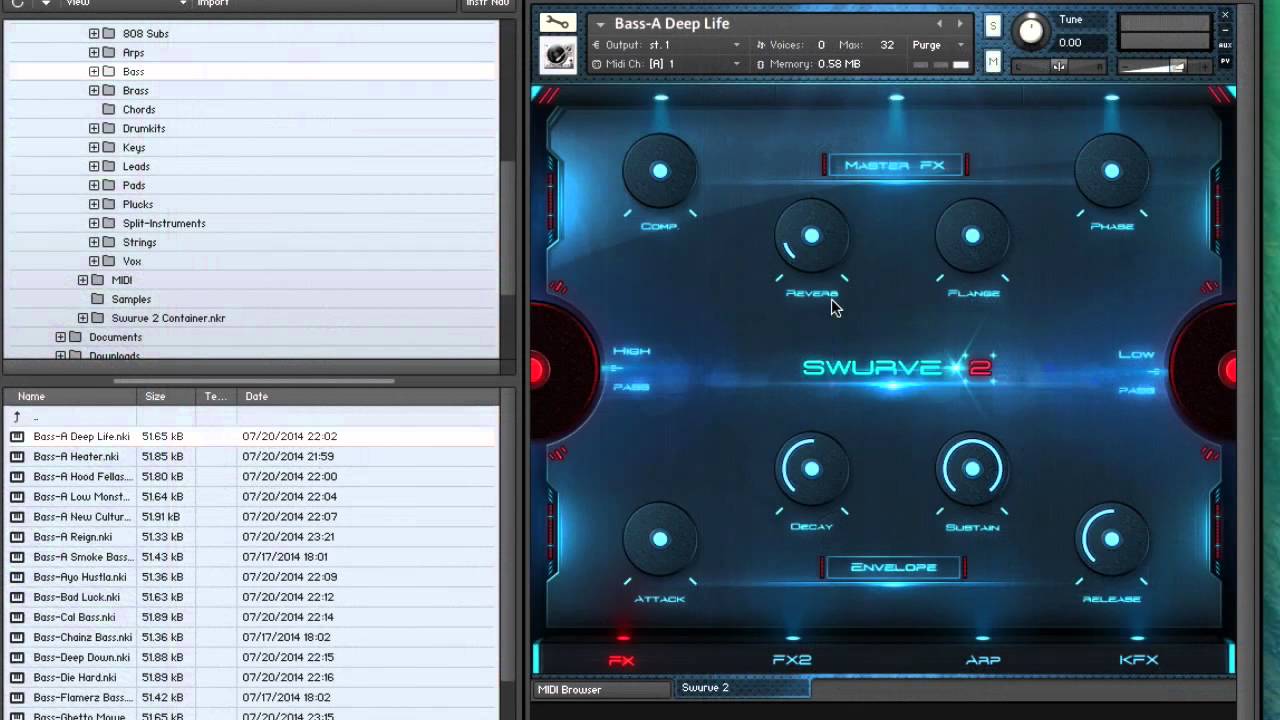Image resolution: width=1280 pixels, height=720 pixels.
Task: Open the Output st. 1 dropdown
Action: [666, 45]
